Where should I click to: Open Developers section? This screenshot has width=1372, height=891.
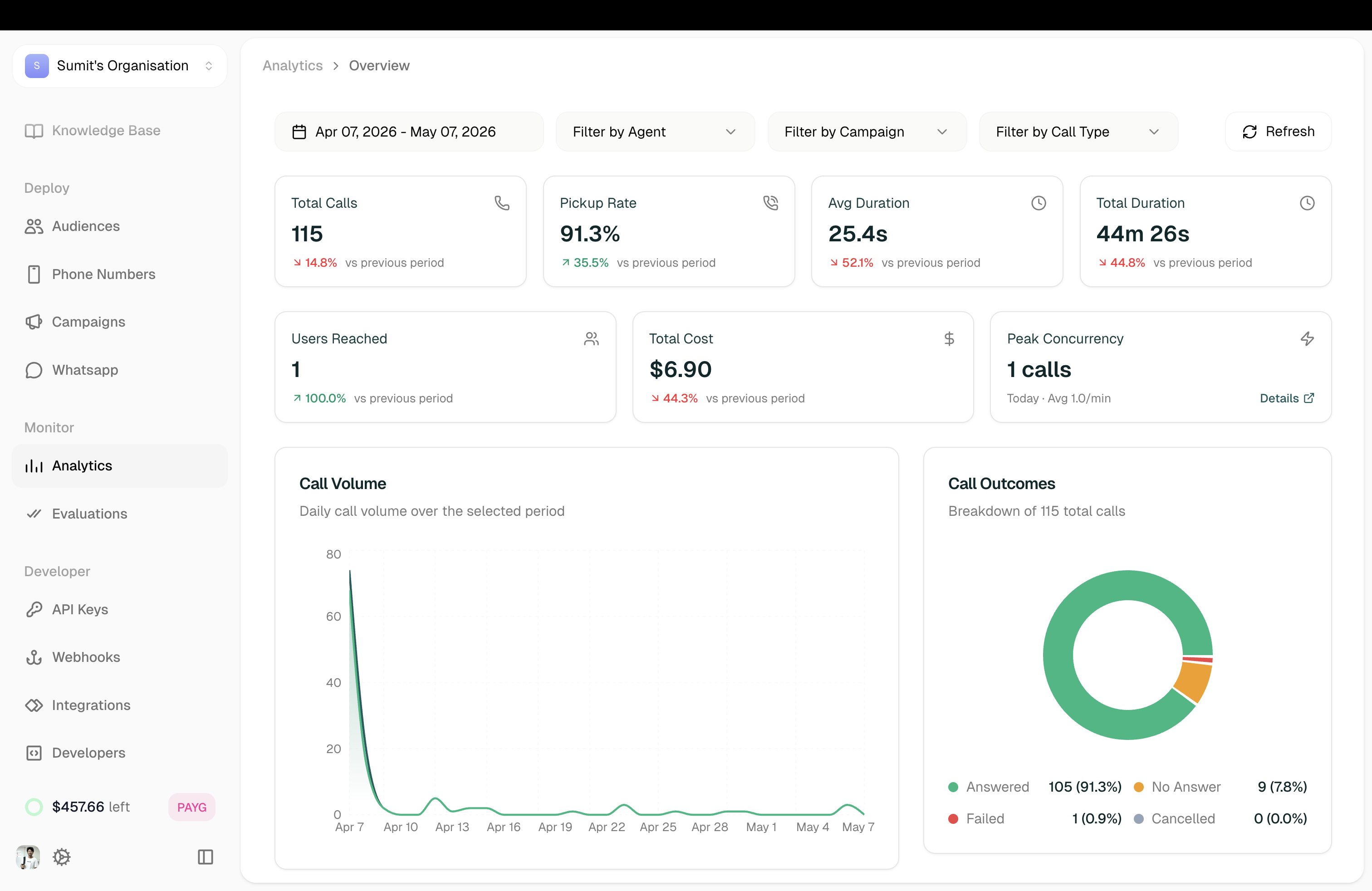coord(119,753)
